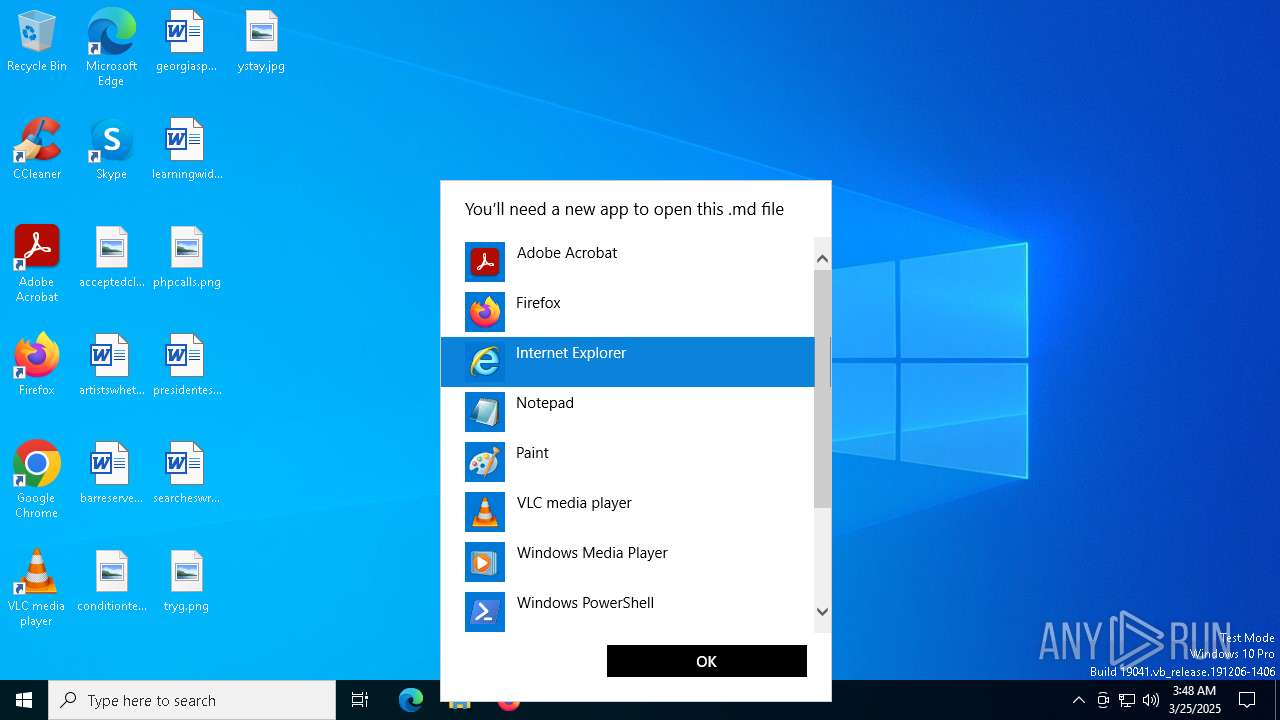
Task: Pick Internet Explorer icon in the dialog
Action: coord(485,362)
